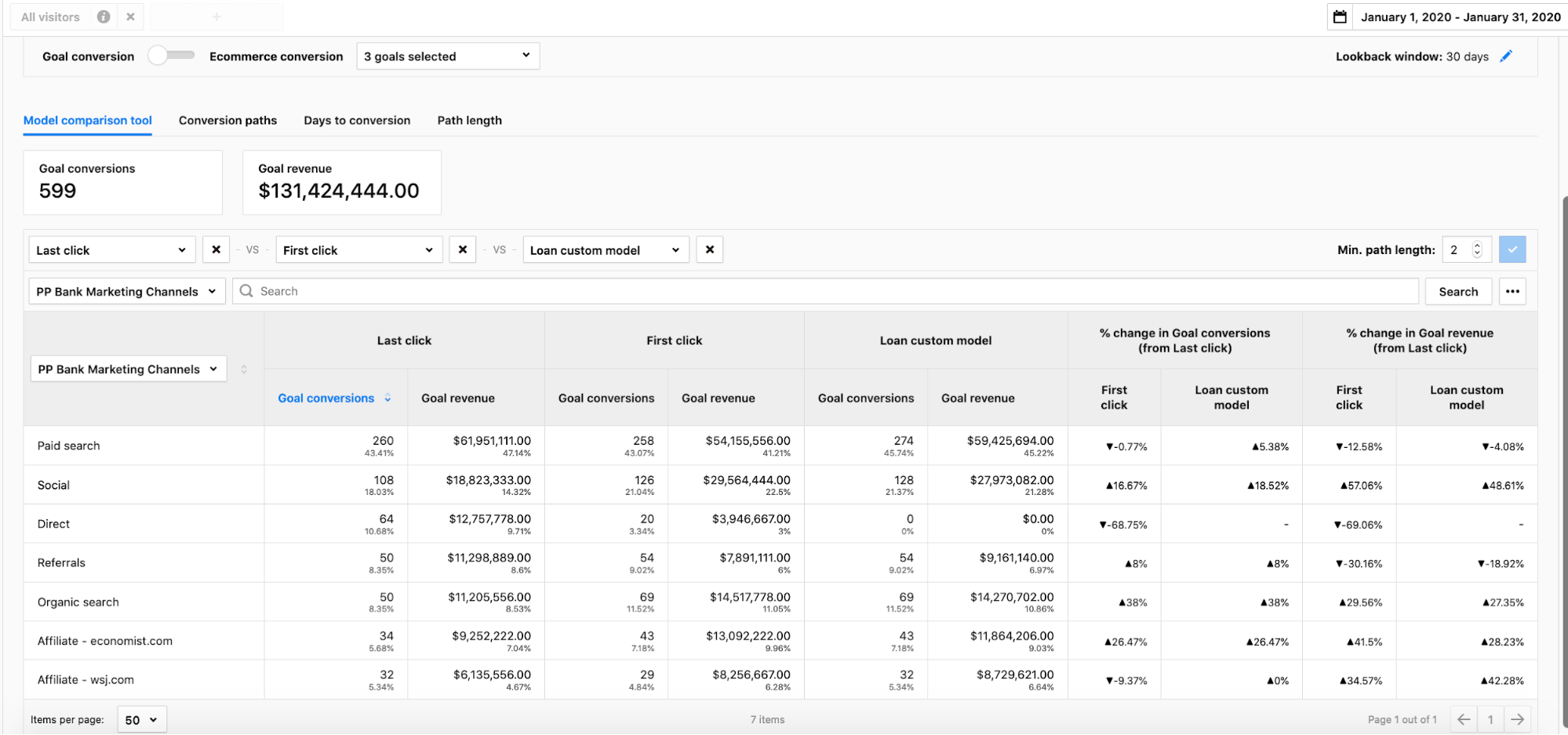Open the Last click model selector
Screen dimensions: 1568x735
tap(111, 249)
